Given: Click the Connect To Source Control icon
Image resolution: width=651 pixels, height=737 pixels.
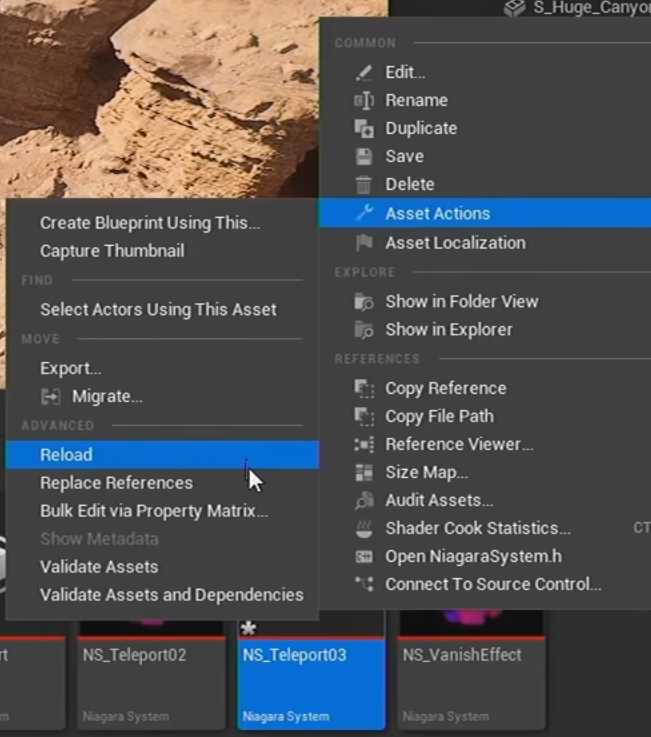Looking at the screenshot, I should (364, 584).
